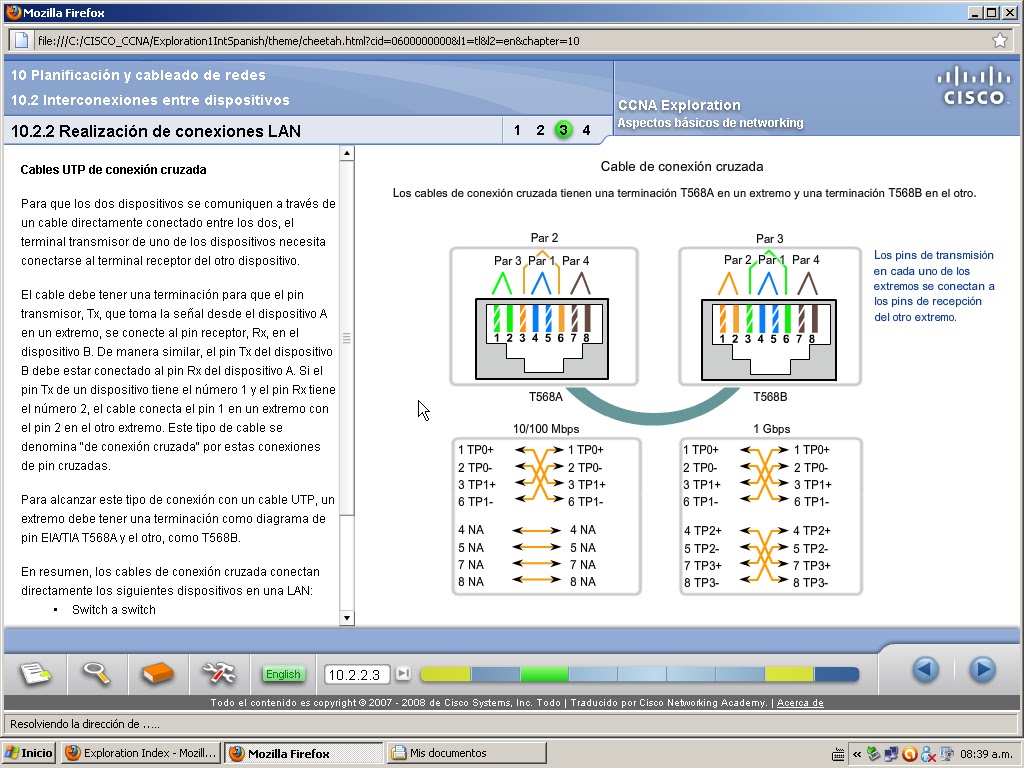Click the scroll up arrow of text panel

coord(347,153)
